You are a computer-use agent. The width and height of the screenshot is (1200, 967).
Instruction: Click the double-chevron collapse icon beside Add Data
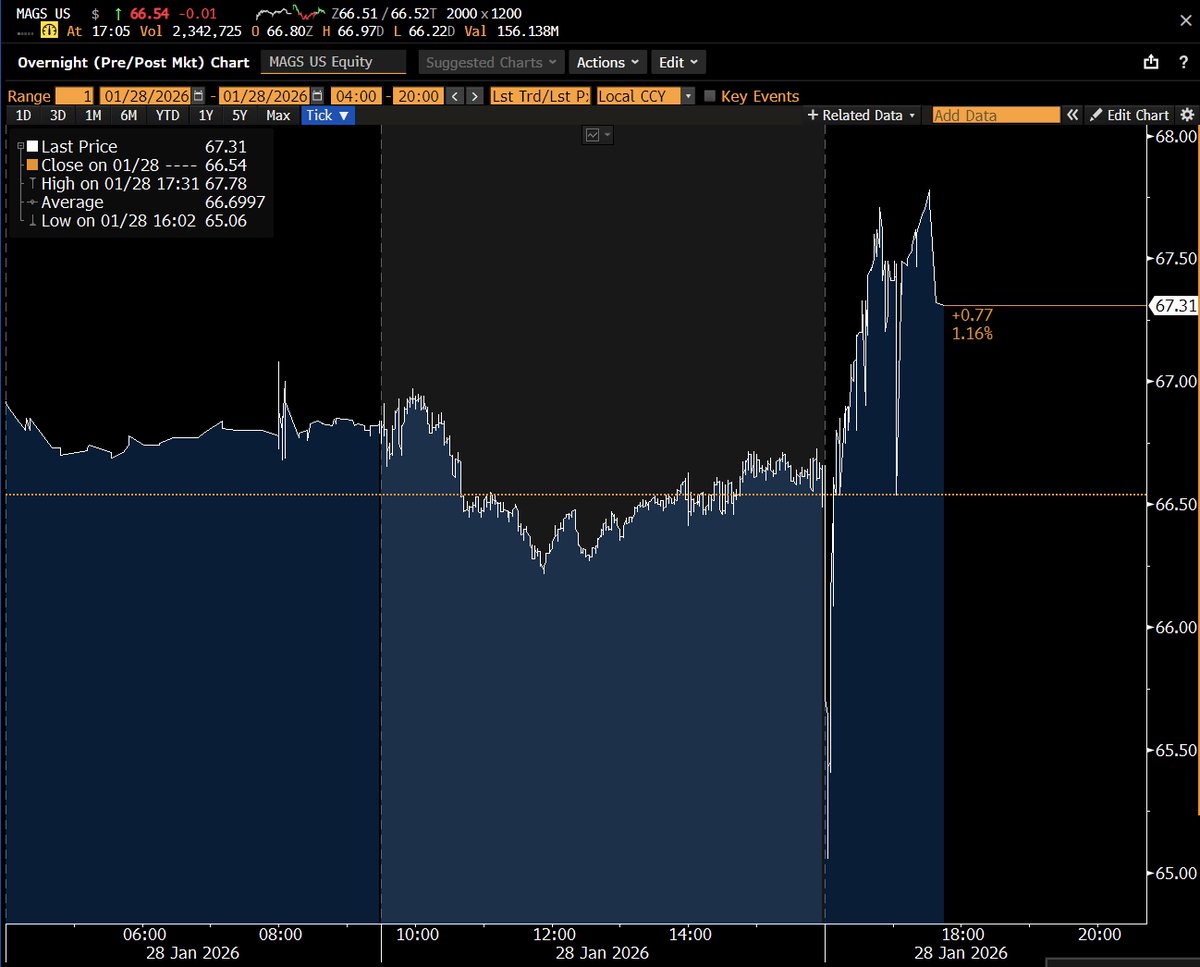(x=1072, y=115)
